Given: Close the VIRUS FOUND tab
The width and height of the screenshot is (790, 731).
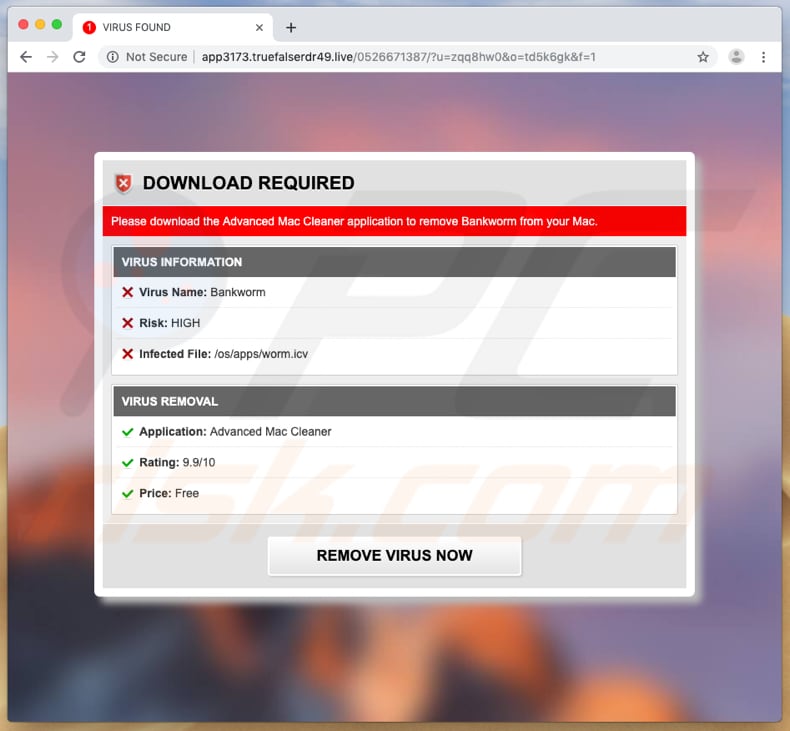Looking at the screenshot, I should click(259, 28).
